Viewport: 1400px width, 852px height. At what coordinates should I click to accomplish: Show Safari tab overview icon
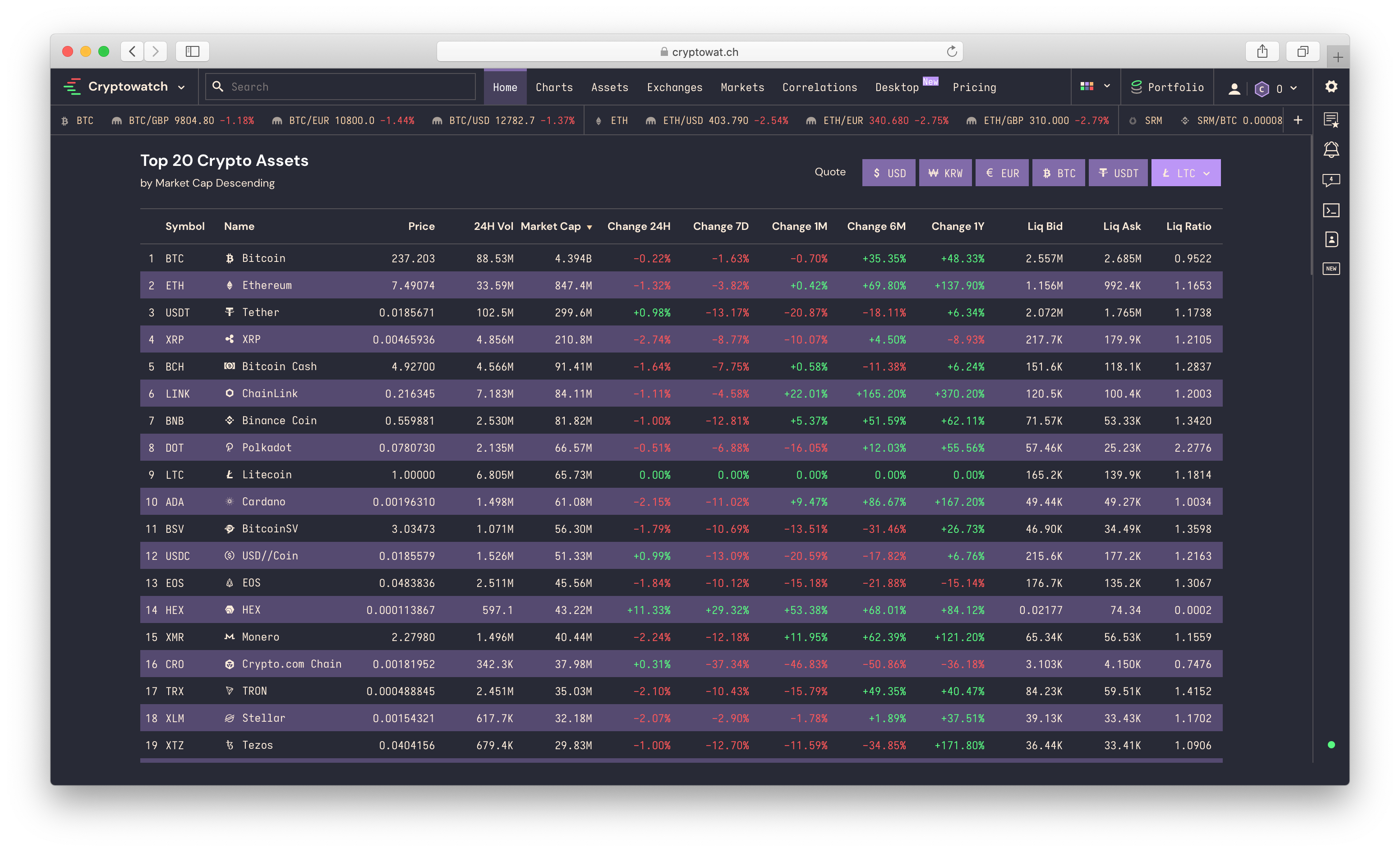[1302, 51]
